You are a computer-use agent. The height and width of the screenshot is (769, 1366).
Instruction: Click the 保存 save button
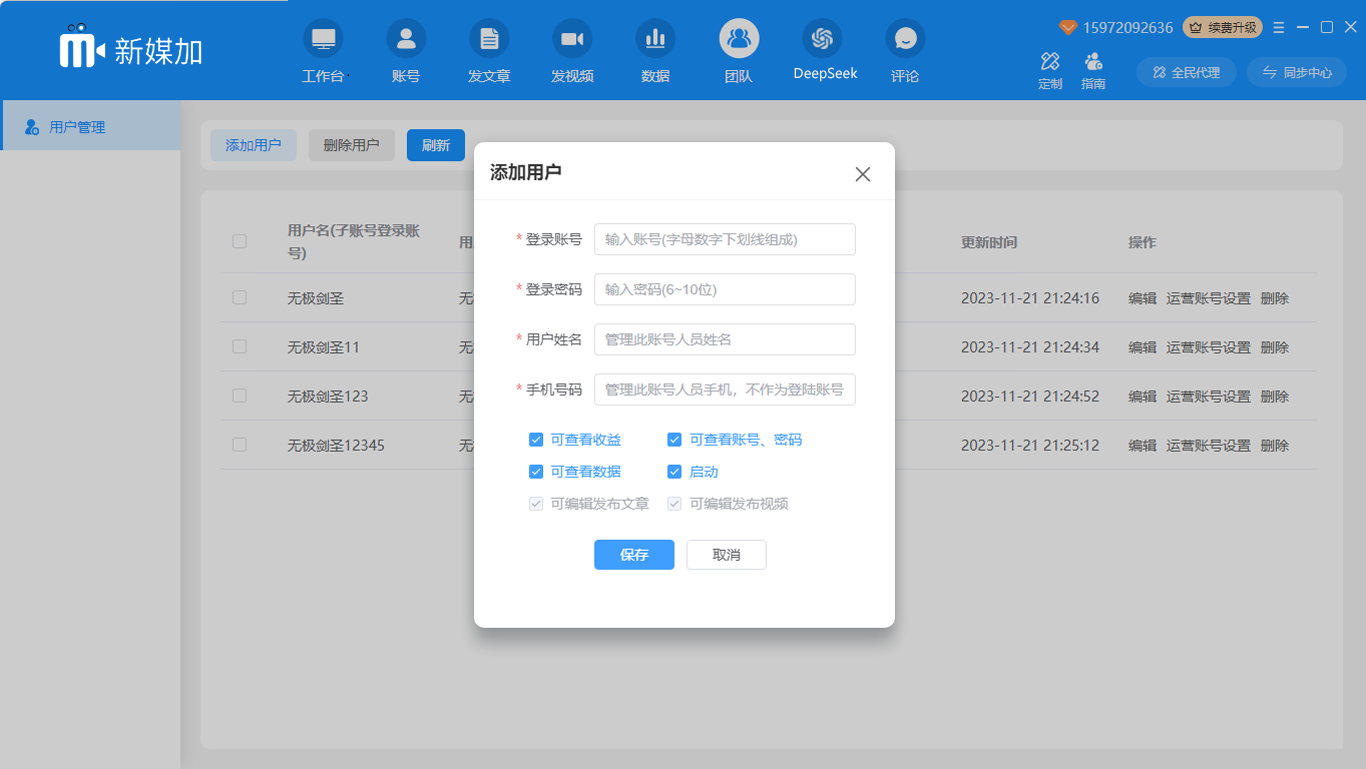click(634, 555)
